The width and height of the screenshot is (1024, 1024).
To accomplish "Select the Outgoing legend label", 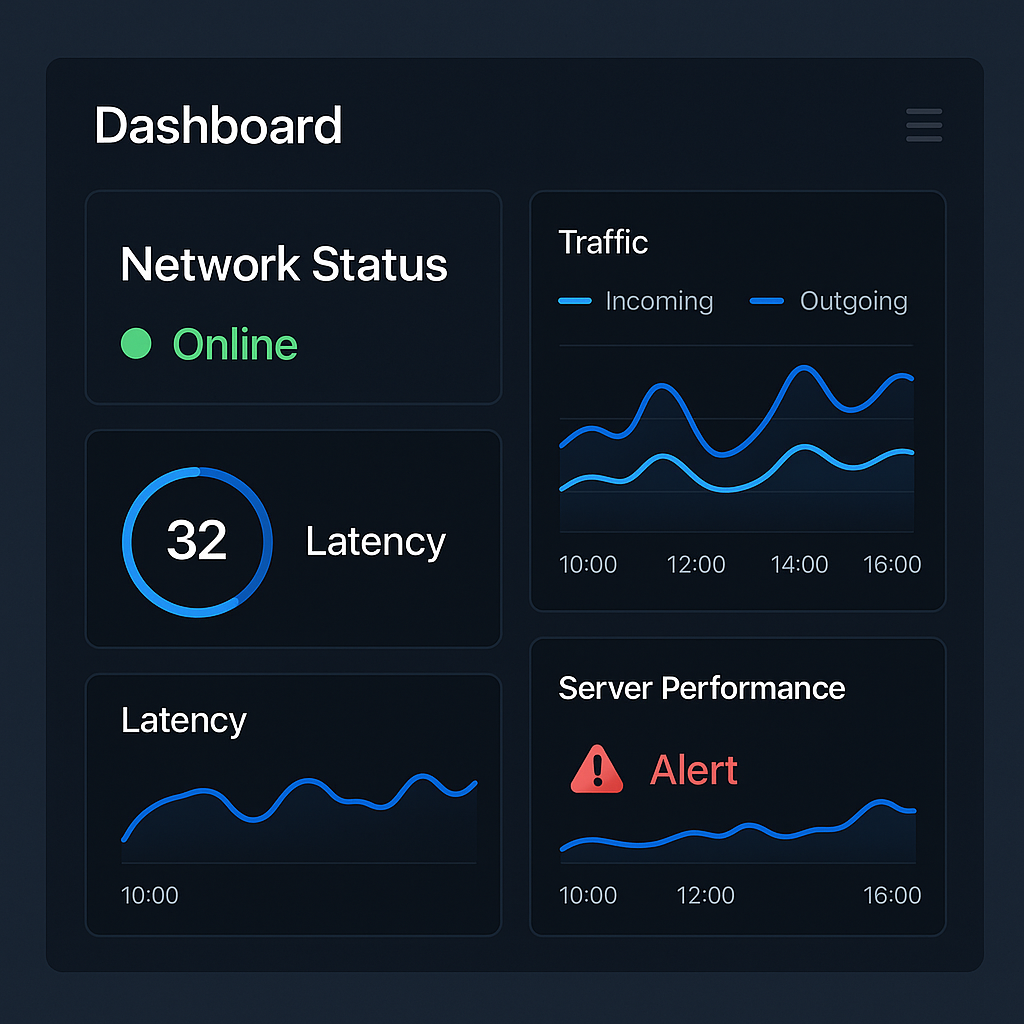I will (x=854, y=302).
